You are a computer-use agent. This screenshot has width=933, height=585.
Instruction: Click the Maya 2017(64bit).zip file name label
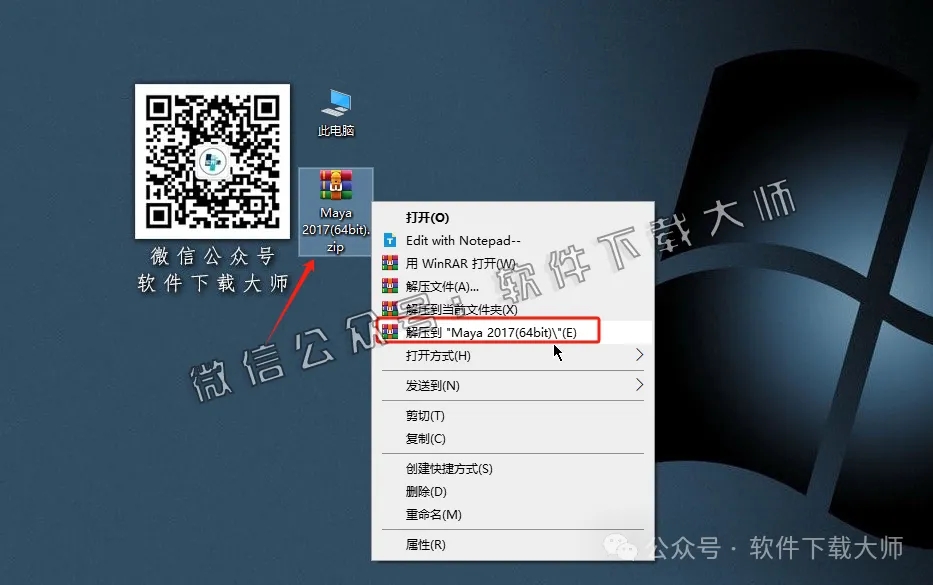[336, 230]
